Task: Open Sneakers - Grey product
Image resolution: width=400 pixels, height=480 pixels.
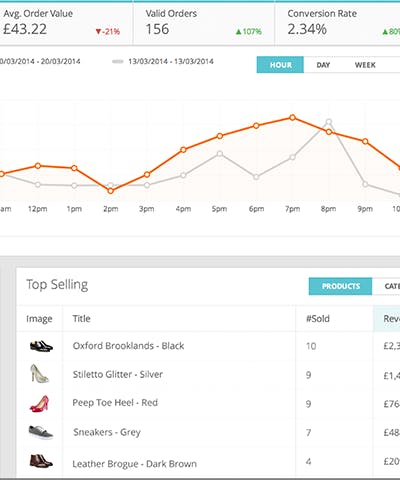Action: tap(107, 432)
